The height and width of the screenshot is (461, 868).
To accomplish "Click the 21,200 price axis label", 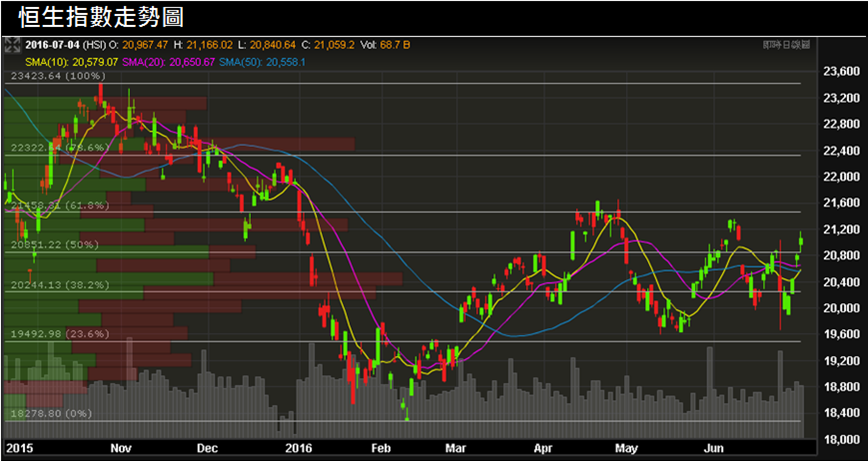I will [841, 229].
